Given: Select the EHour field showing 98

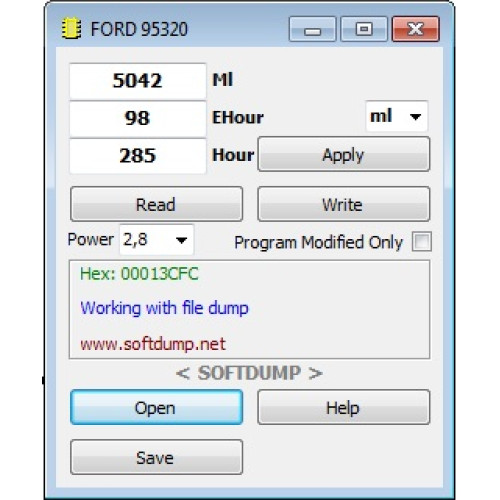Looking at the screenshot, I should (x=138, y=119).
